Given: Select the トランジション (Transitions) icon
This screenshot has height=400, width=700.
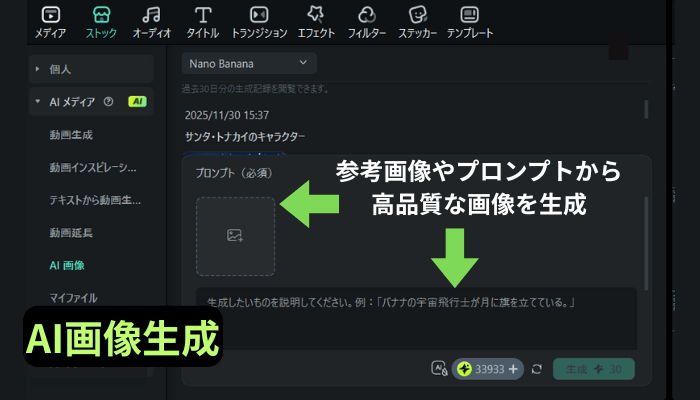Looking at the screenshot, I should [x=258, y=15].
